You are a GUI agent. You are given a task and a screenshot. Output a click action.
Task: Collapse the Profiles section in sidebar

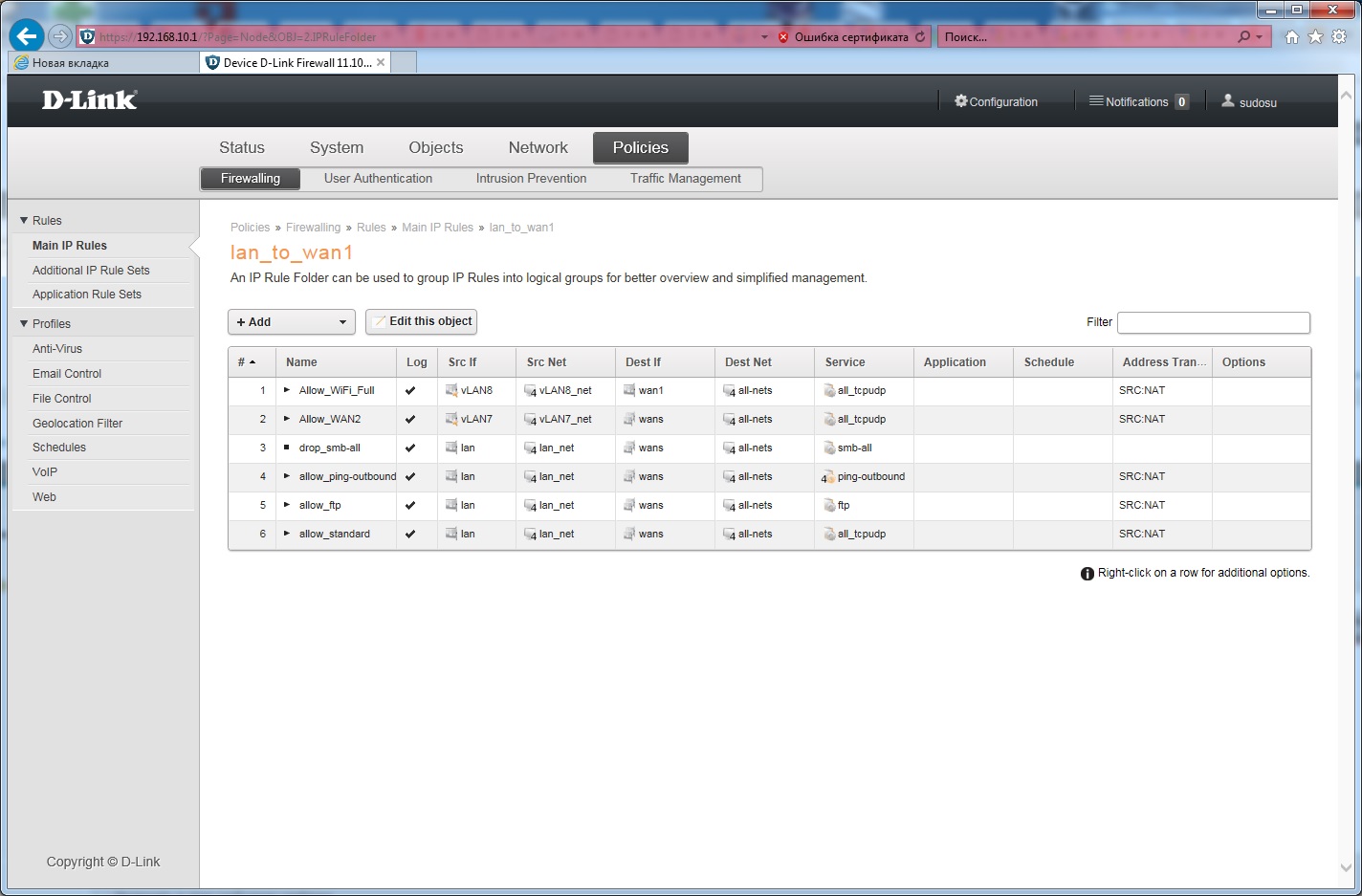click(x=24, y=324)
